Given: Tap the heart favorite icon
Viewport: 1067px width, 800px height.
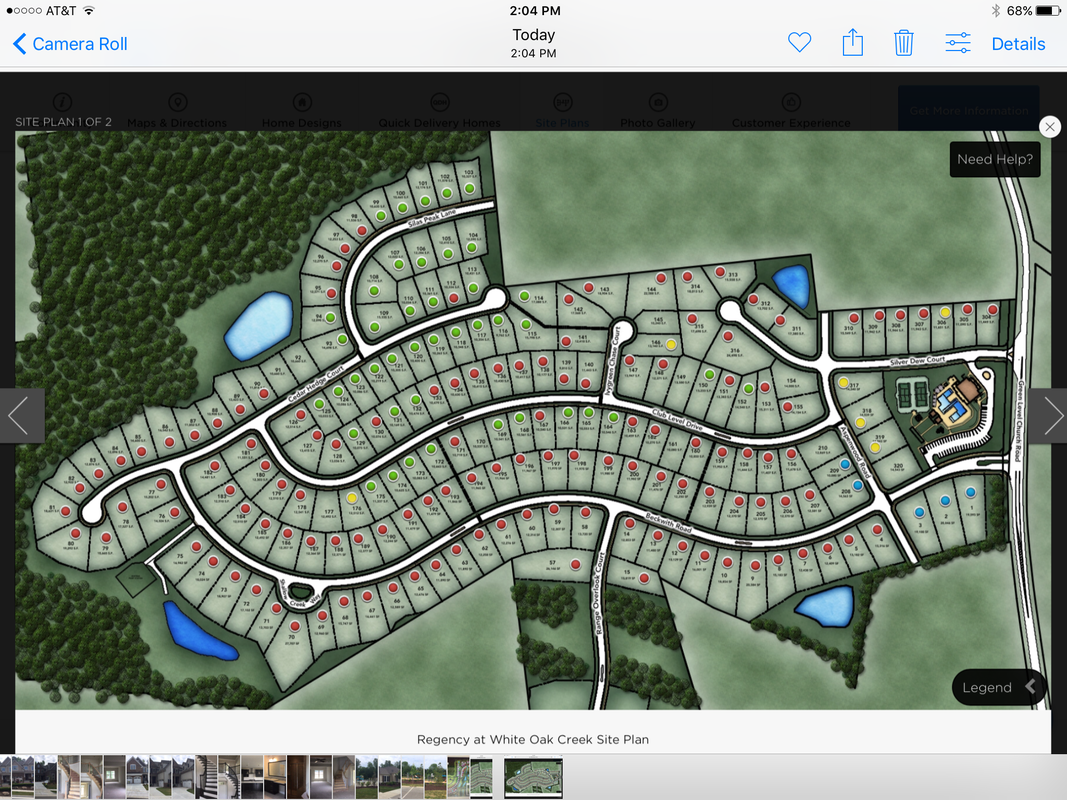Looking at the screenshot, I should click(x=799, y=43).
